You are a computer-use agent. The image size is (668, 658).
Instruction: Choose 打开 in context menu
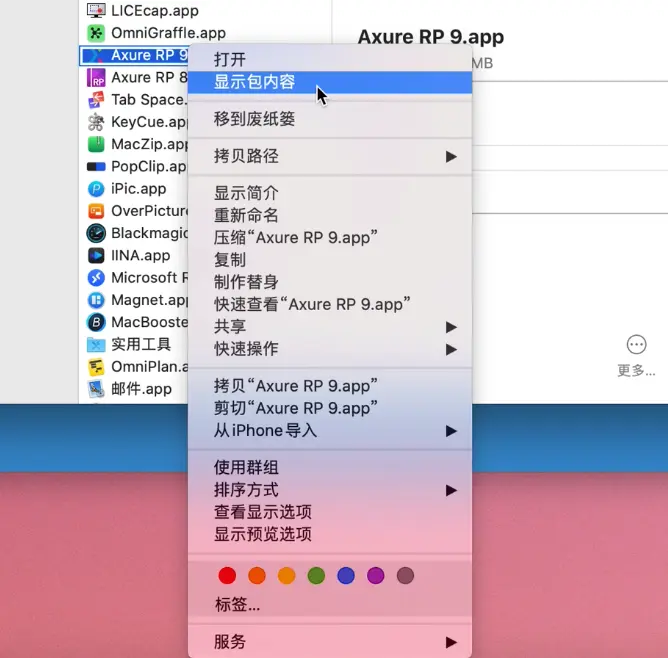[x=330, y=60]
